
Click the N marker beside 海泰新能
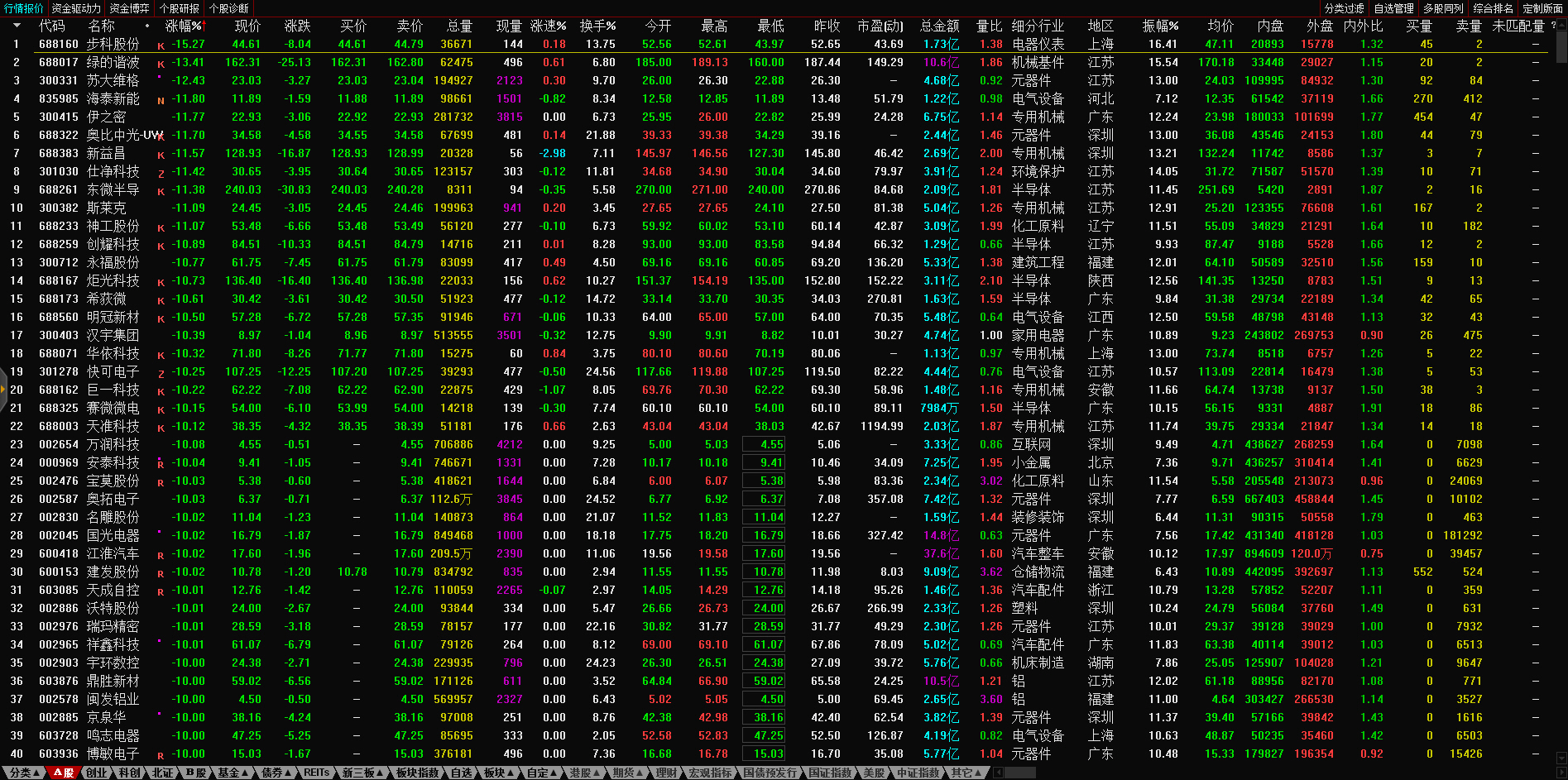(161, 101)
